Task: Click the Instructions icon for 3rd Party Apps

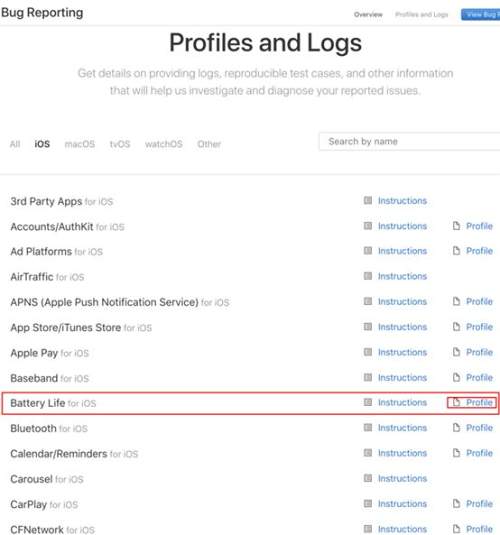Action: [368, 200]
